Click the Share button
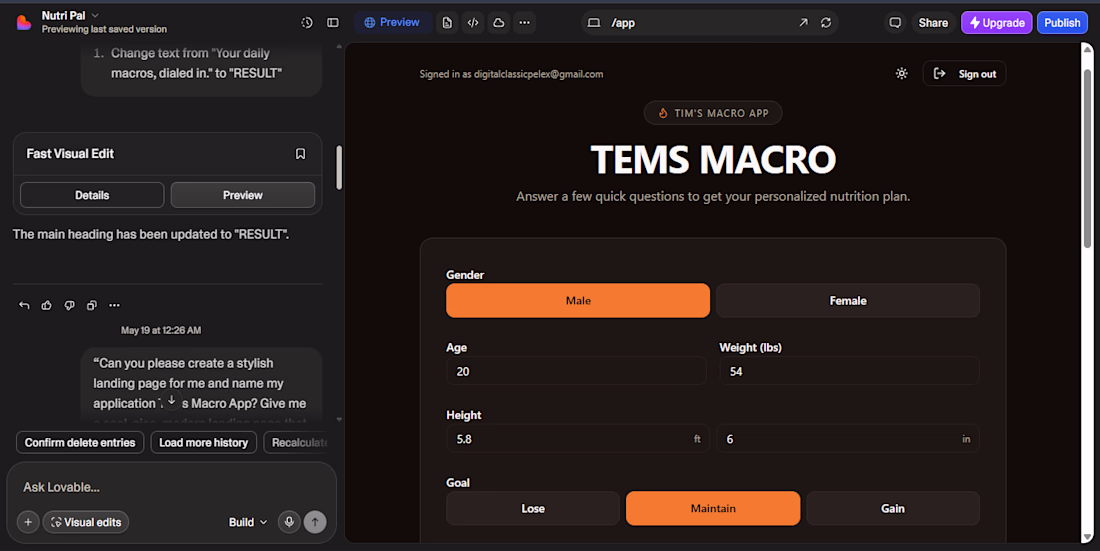The image size is (1100, 551). tap(933, 22)
